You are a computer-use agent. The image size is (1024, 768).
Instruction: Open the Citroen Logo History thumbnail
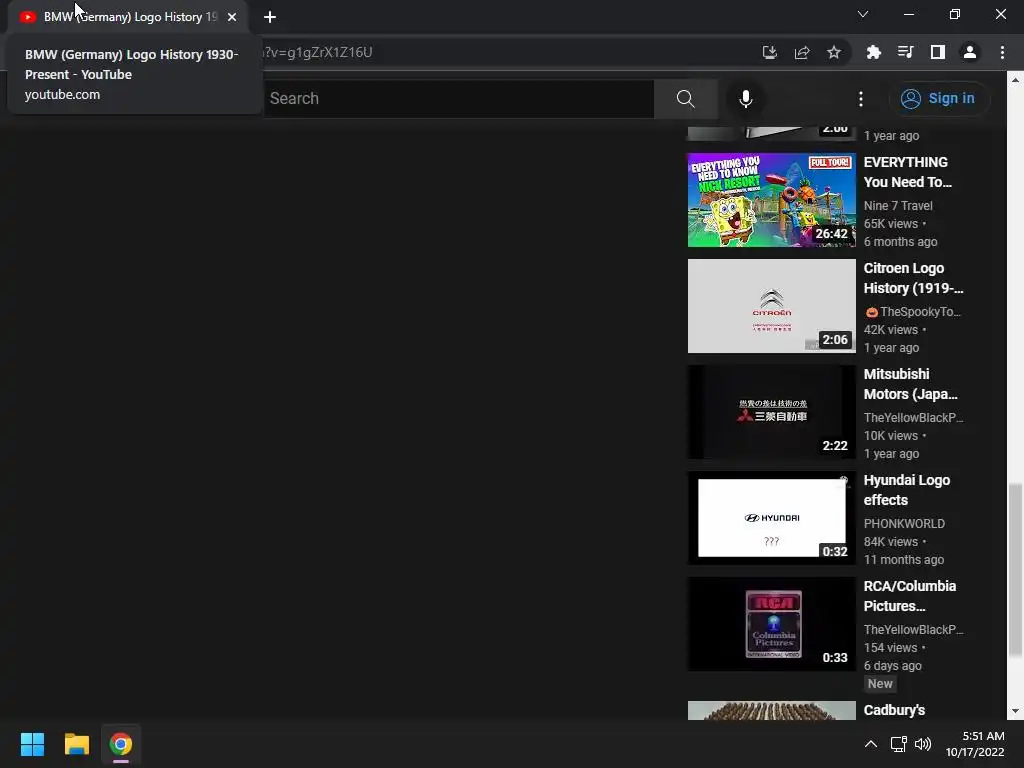pyautogui.click(x=771, y=306)
